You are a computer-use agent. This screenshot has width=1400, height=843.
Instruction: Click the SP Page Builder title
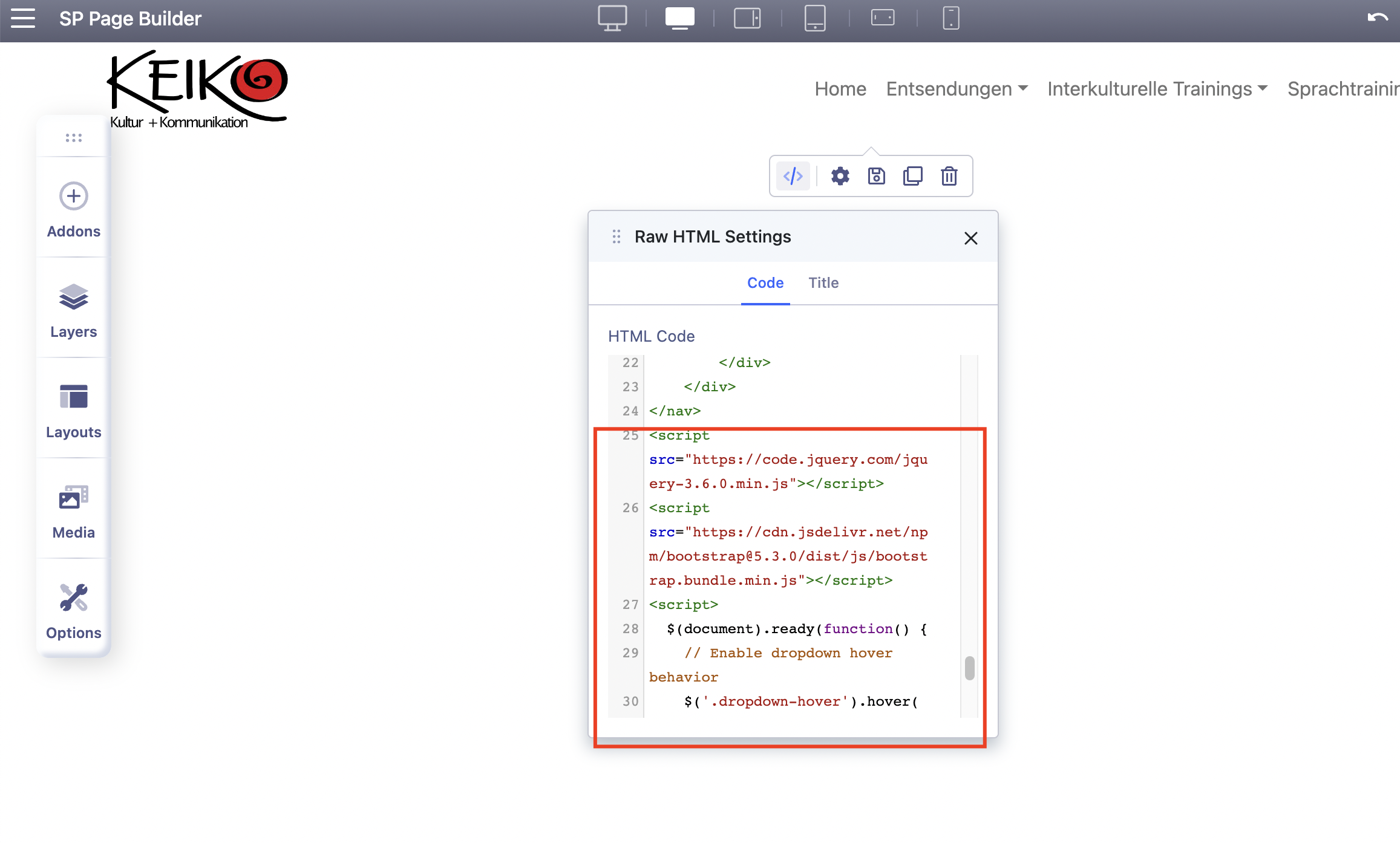[130, 18]
